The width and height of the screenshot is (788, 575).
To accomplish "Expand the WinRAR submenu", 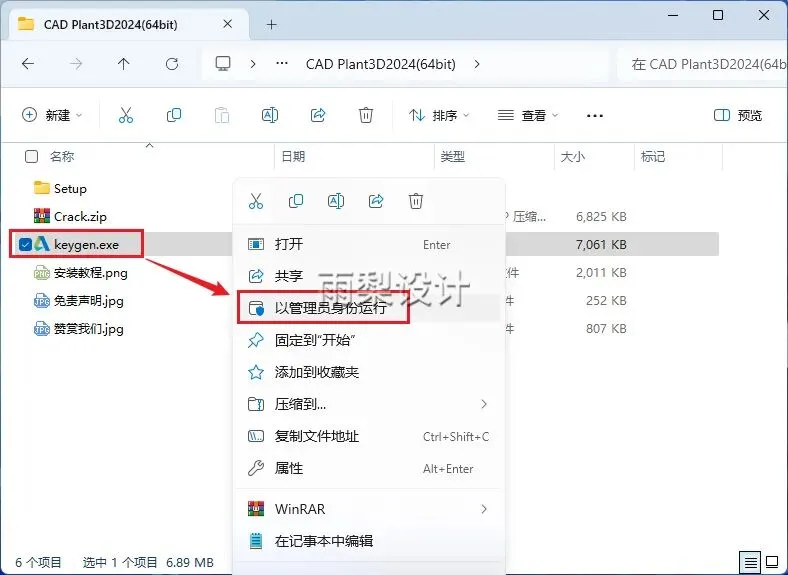I will pyautogui.click(x=483, y=509).
